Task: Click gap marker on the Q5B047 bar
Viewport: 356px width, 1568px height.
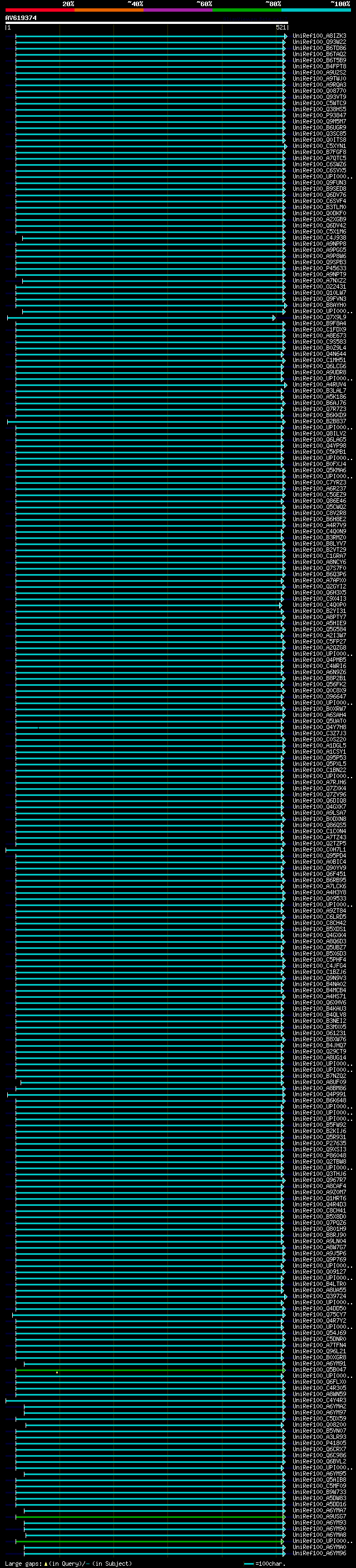Action: (57, 1372)
